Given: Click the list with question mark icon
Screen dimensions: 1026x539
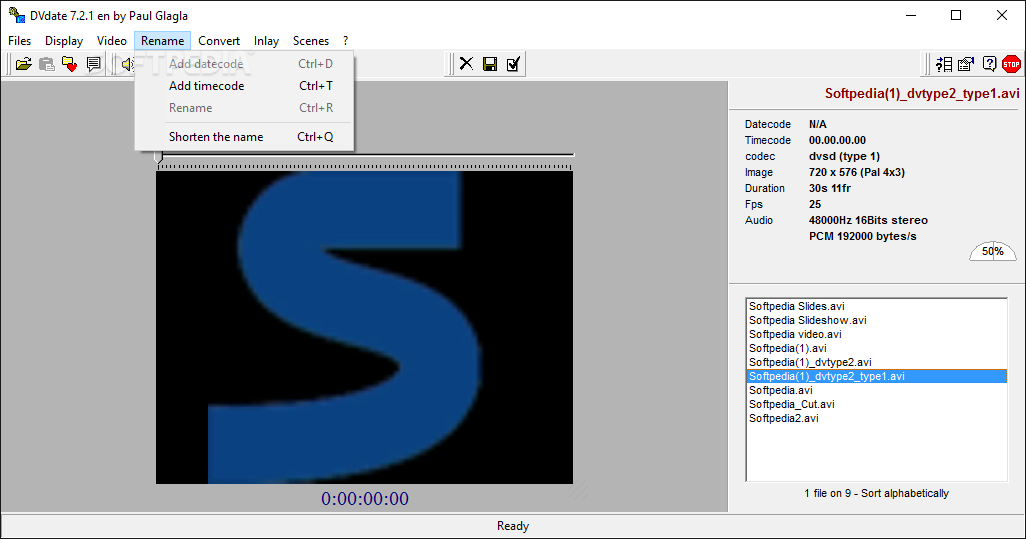Looking at the screenshot, I should pyautogui.click(x=944, y=63).
